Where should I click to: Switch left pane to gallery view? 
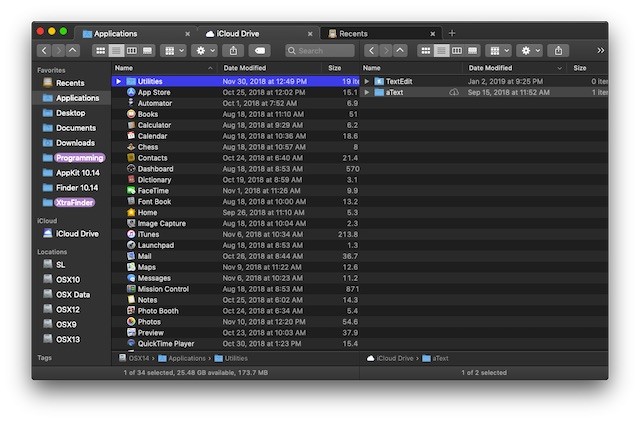click(x=147, y=51)
